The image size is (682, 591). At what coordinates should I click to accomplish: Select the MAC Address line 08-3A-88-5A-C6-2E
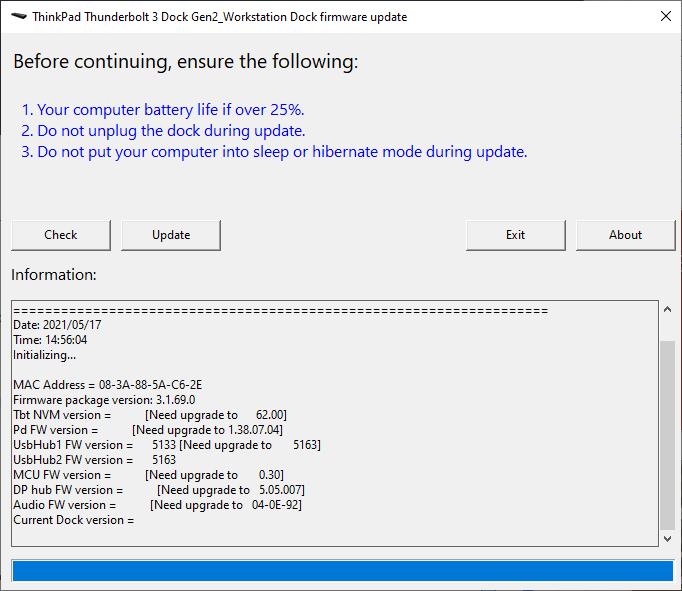coord(107,385)
